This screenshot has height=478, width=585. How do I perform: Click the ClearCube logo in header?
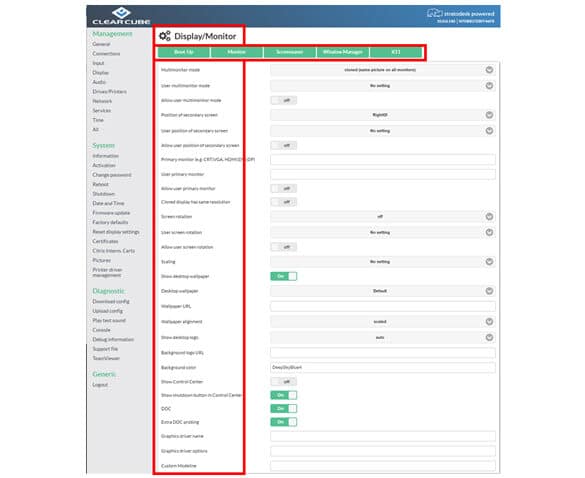121,16
